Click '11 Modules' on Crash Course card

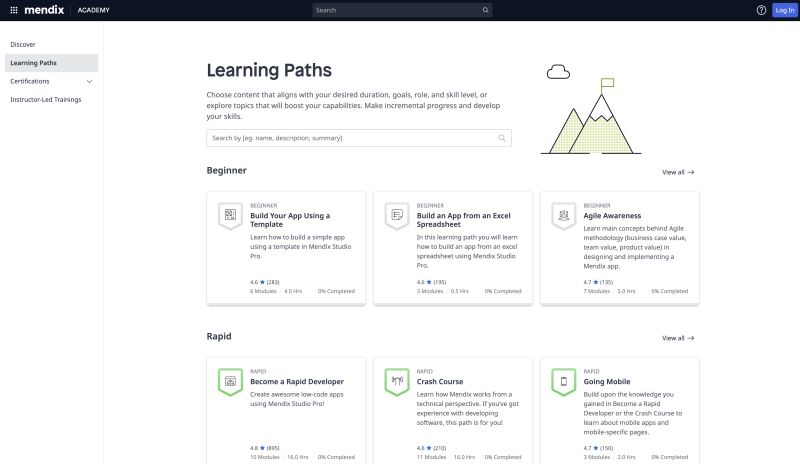(x=431, y=457)
